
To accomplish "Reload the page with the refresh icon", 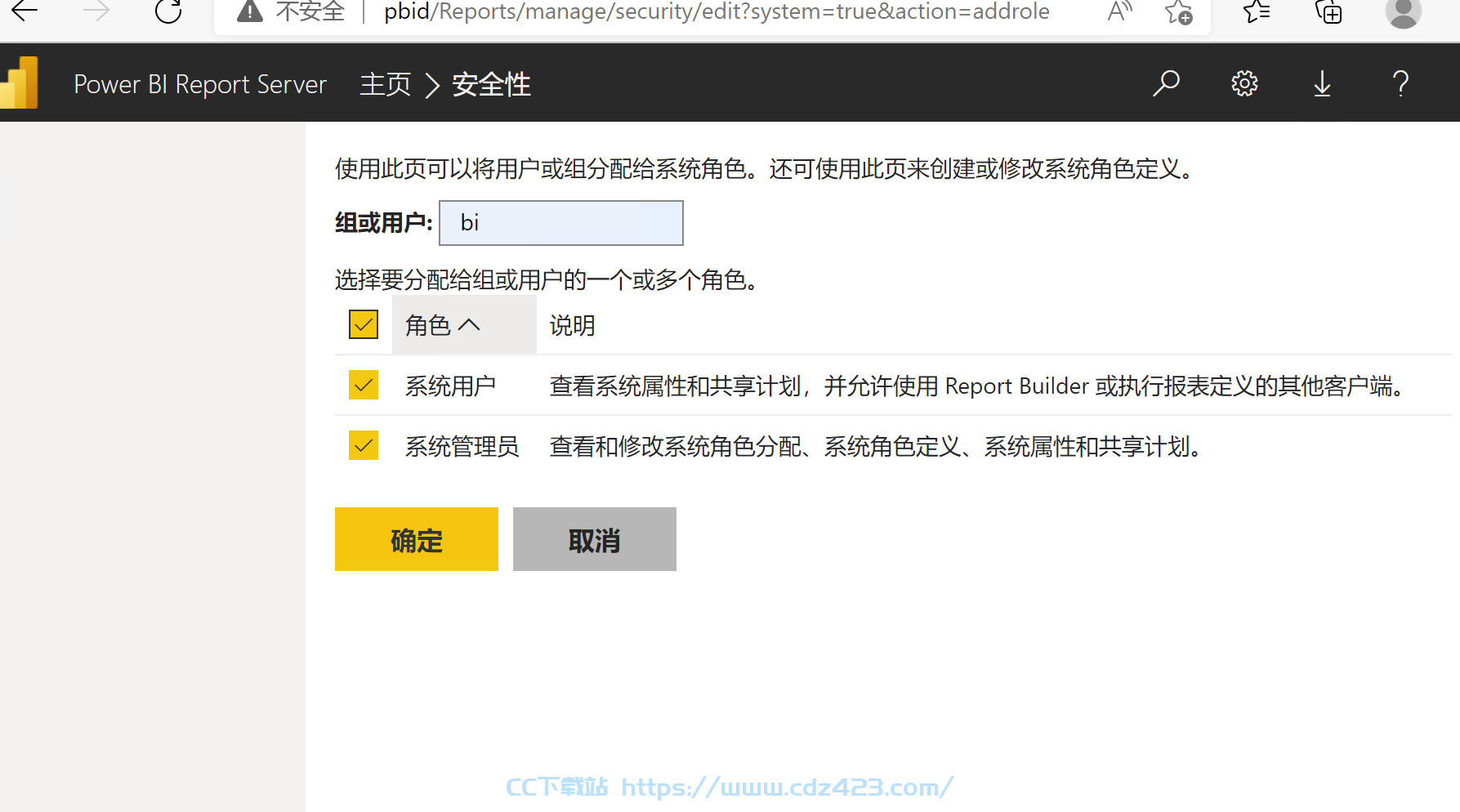I will [x=168, y=11].
